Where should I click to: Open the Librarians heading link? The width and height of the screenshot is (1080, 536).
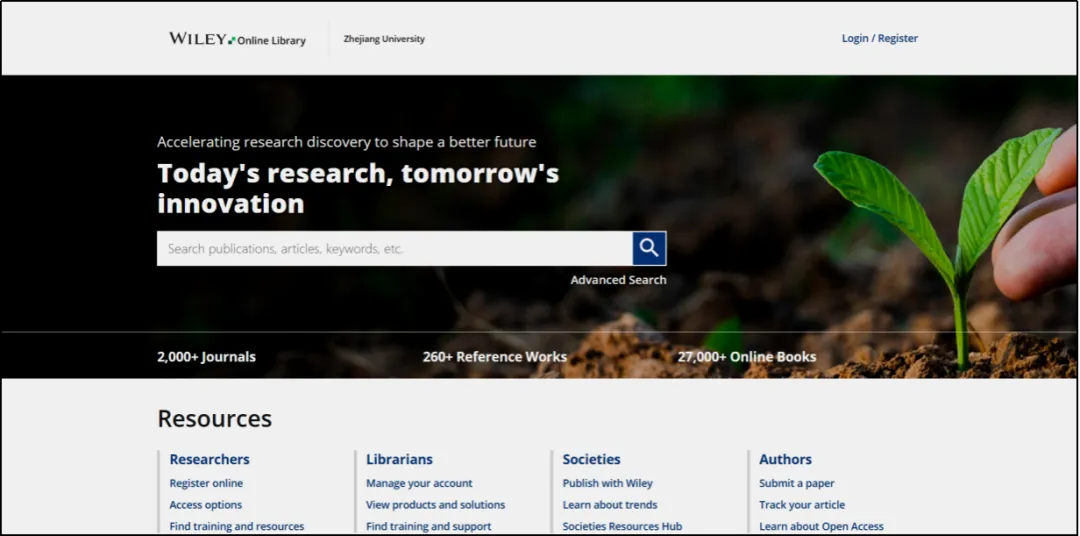pyautogui.click(x=399, y=459)
